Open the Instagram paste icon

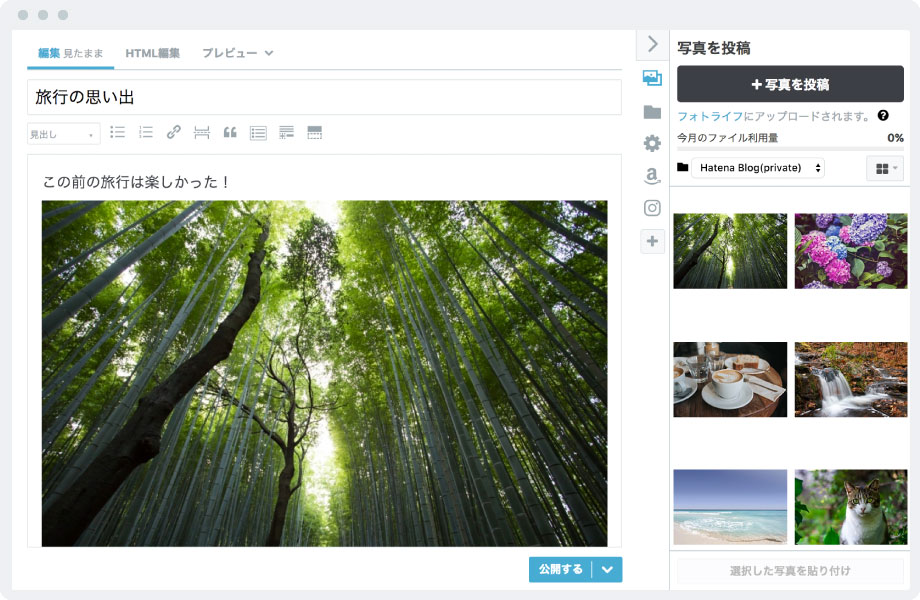[x=651, y=207]
